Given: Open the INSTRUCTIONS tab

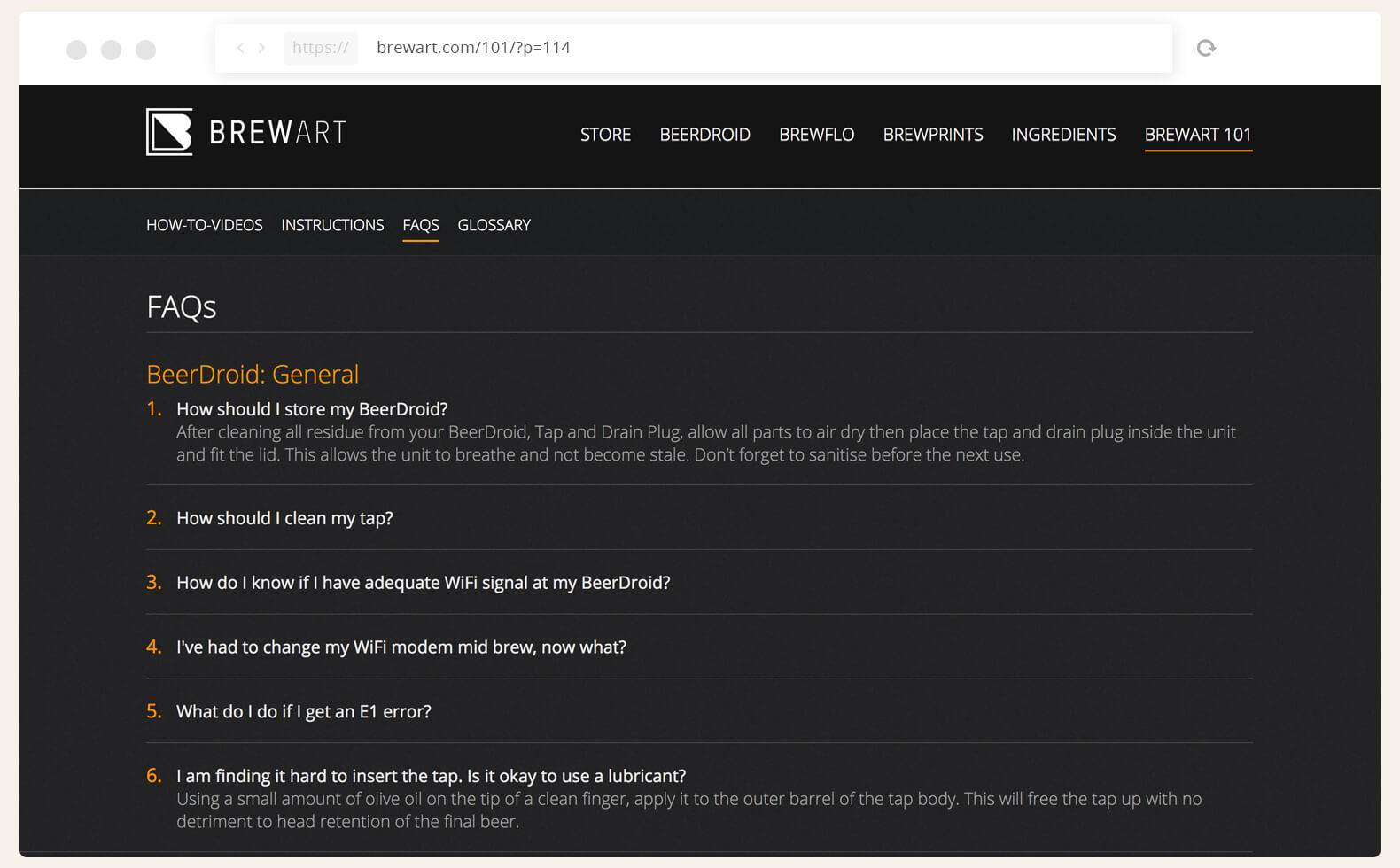Looking at the screenshot, I should point(332,225).
